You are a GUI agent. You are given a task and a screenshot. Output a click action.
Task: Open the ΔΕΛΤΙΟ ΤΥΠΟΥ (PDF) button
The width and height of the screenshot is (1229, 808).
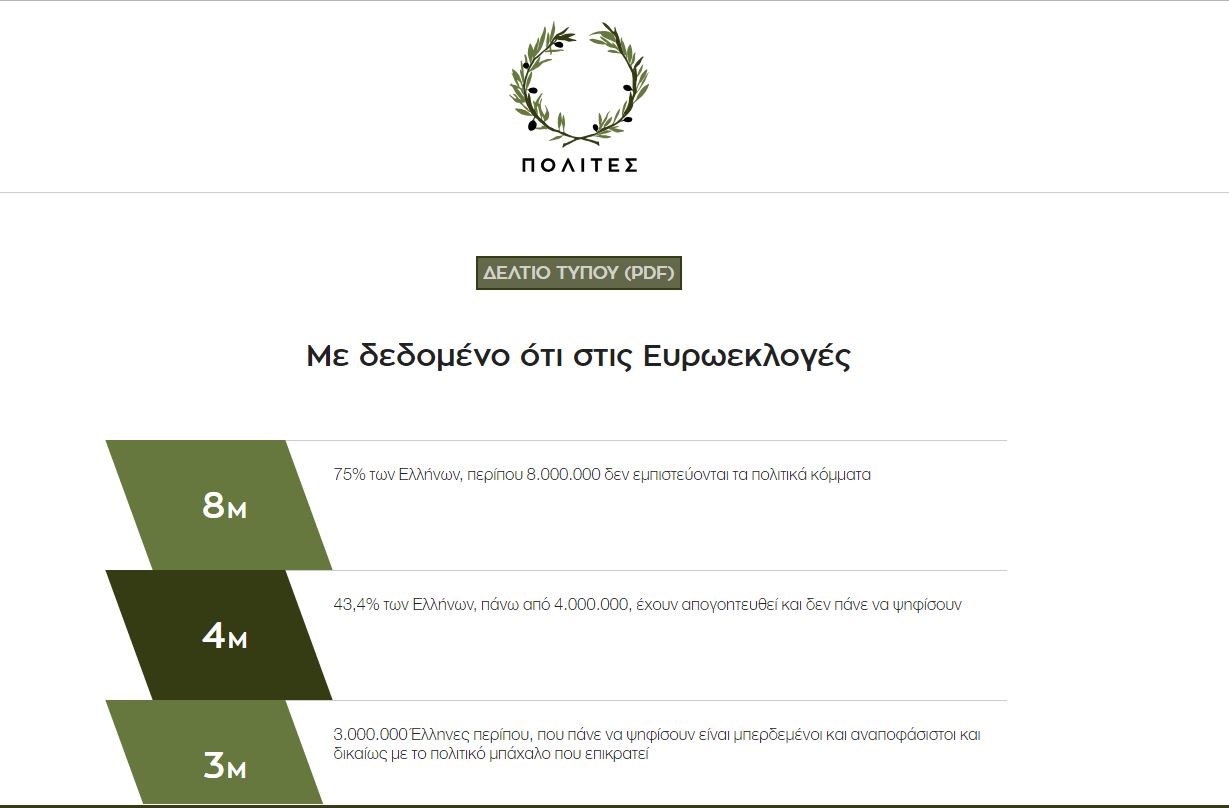(578, 273)
